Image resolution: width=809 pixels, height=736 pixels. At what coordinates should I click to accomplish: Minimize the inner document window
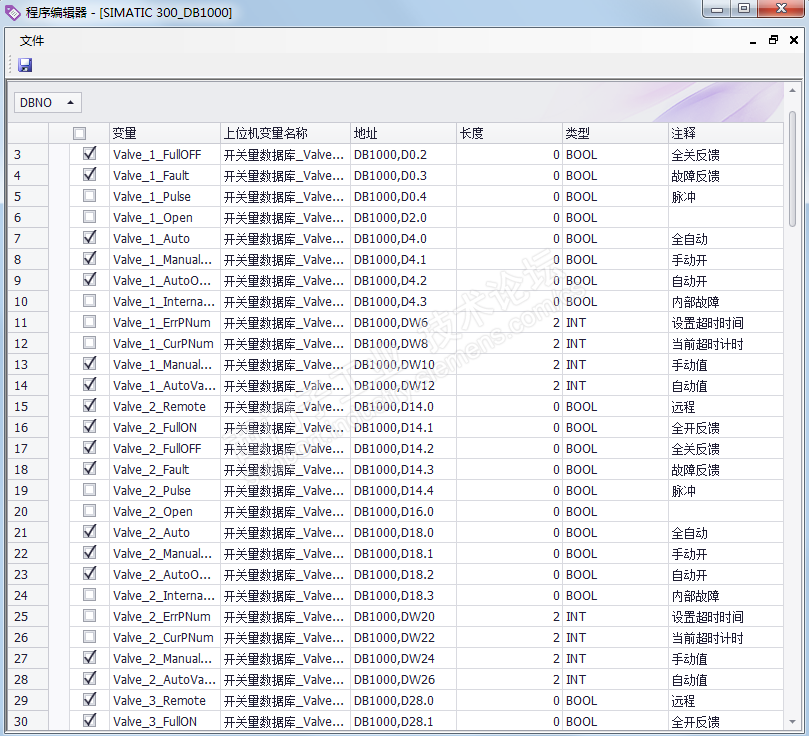click(x=753, y=41)
